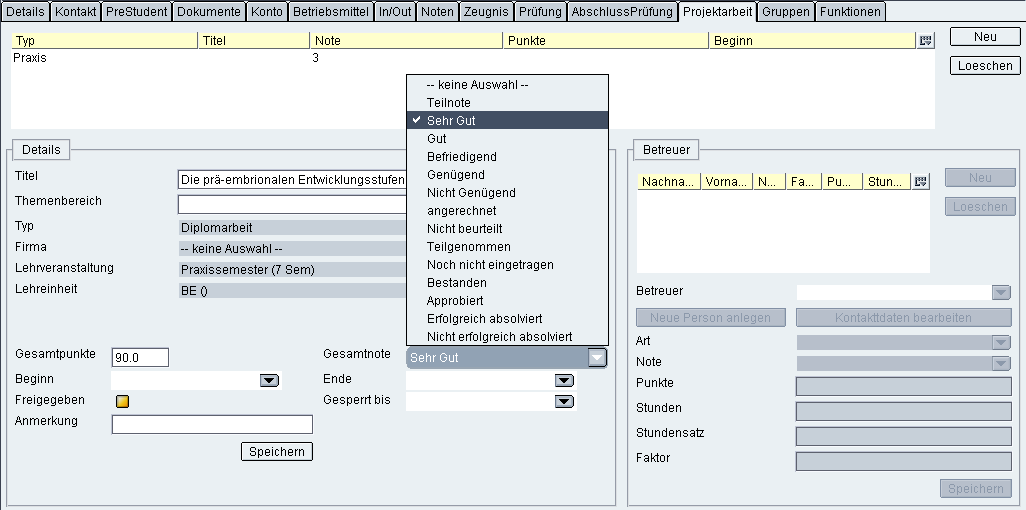Open the AbschlussPrüfung tab

(622, 12)
